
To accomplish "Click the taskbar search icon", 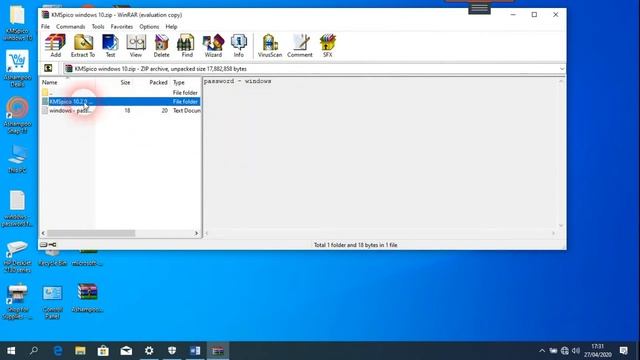I will pos(34,351).
